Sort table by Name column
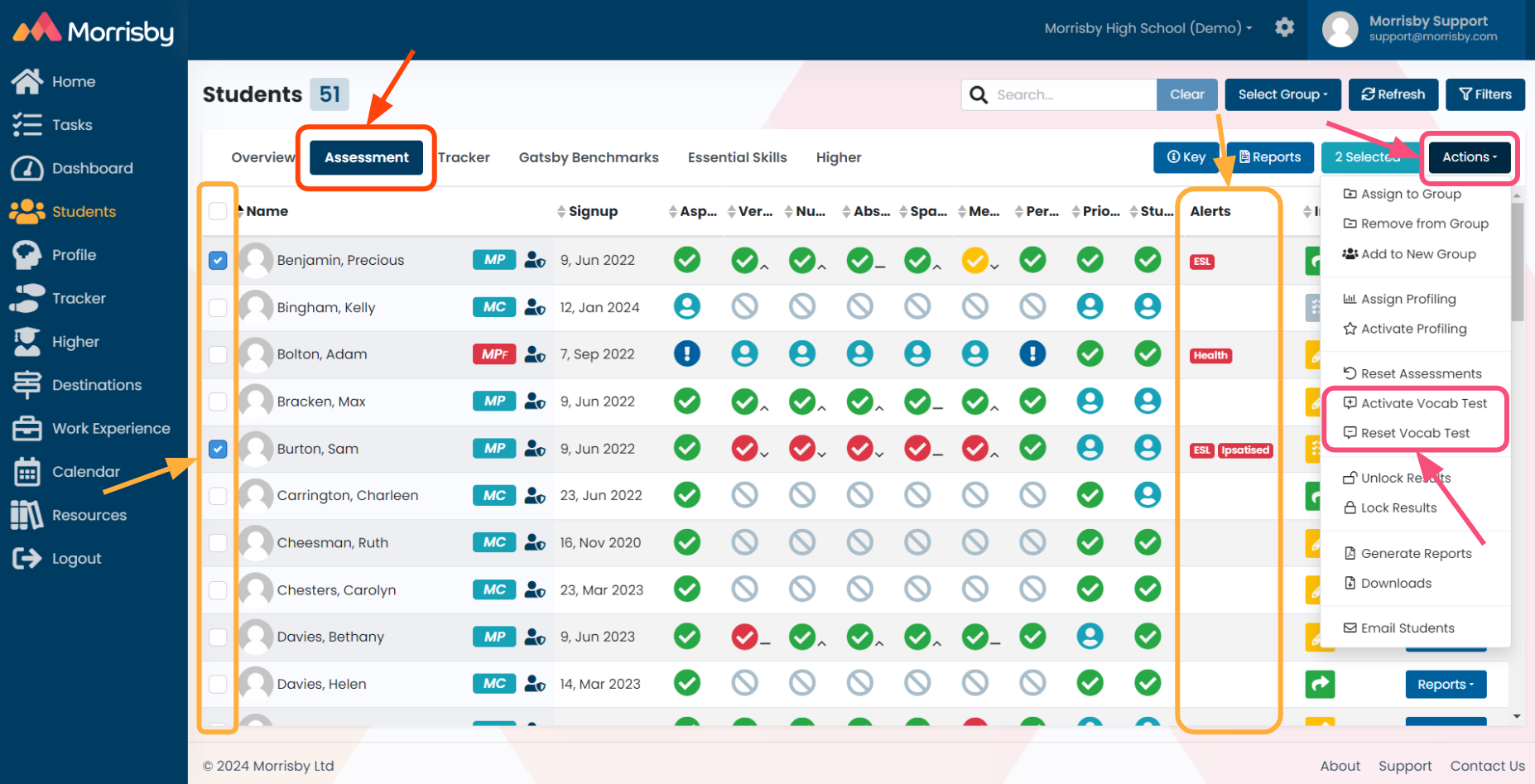The width and height of the screenshot is (1535, 784). [x=263, y=211]
